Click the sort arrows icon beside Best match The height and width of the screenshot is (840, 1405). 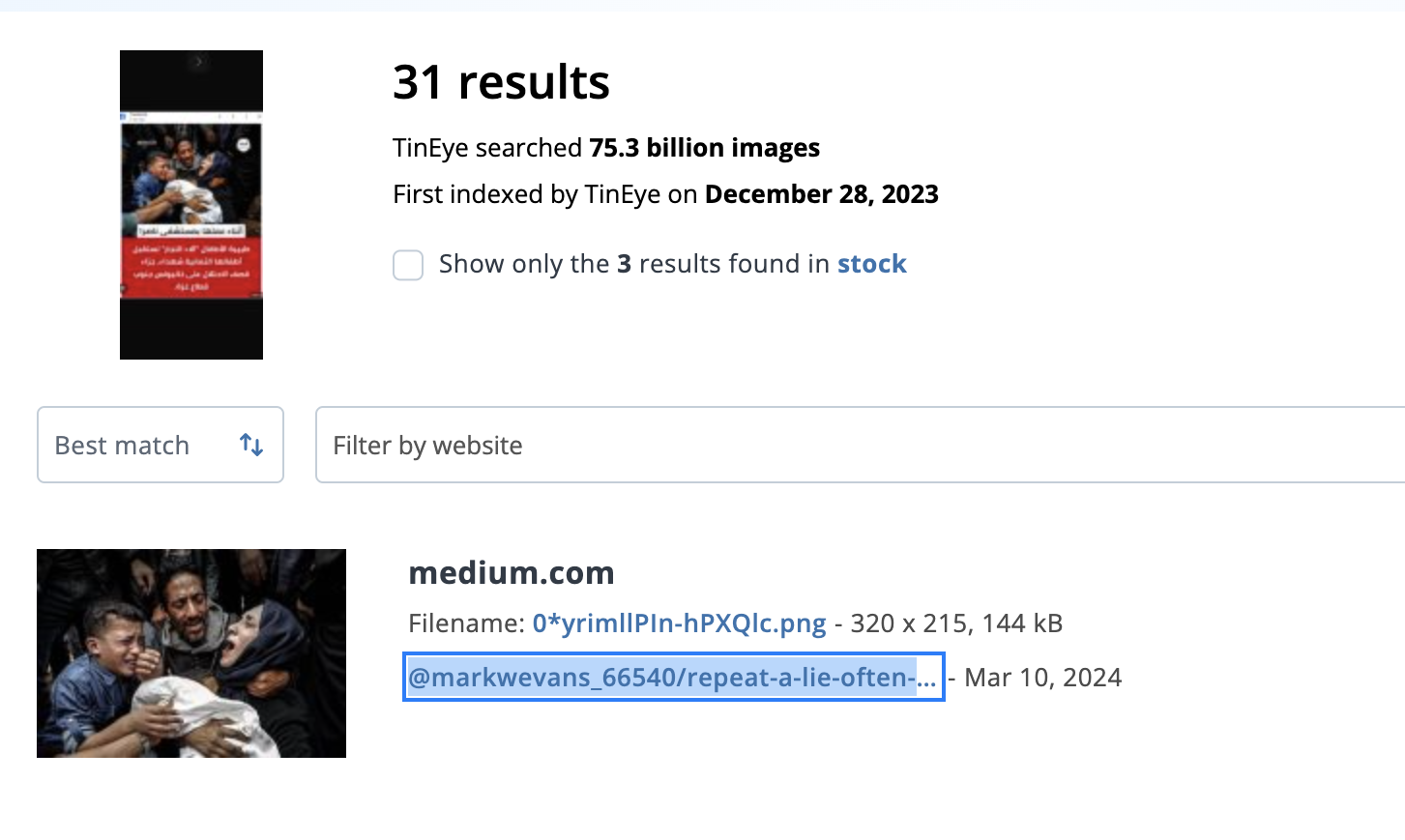[x=251, y=445]
